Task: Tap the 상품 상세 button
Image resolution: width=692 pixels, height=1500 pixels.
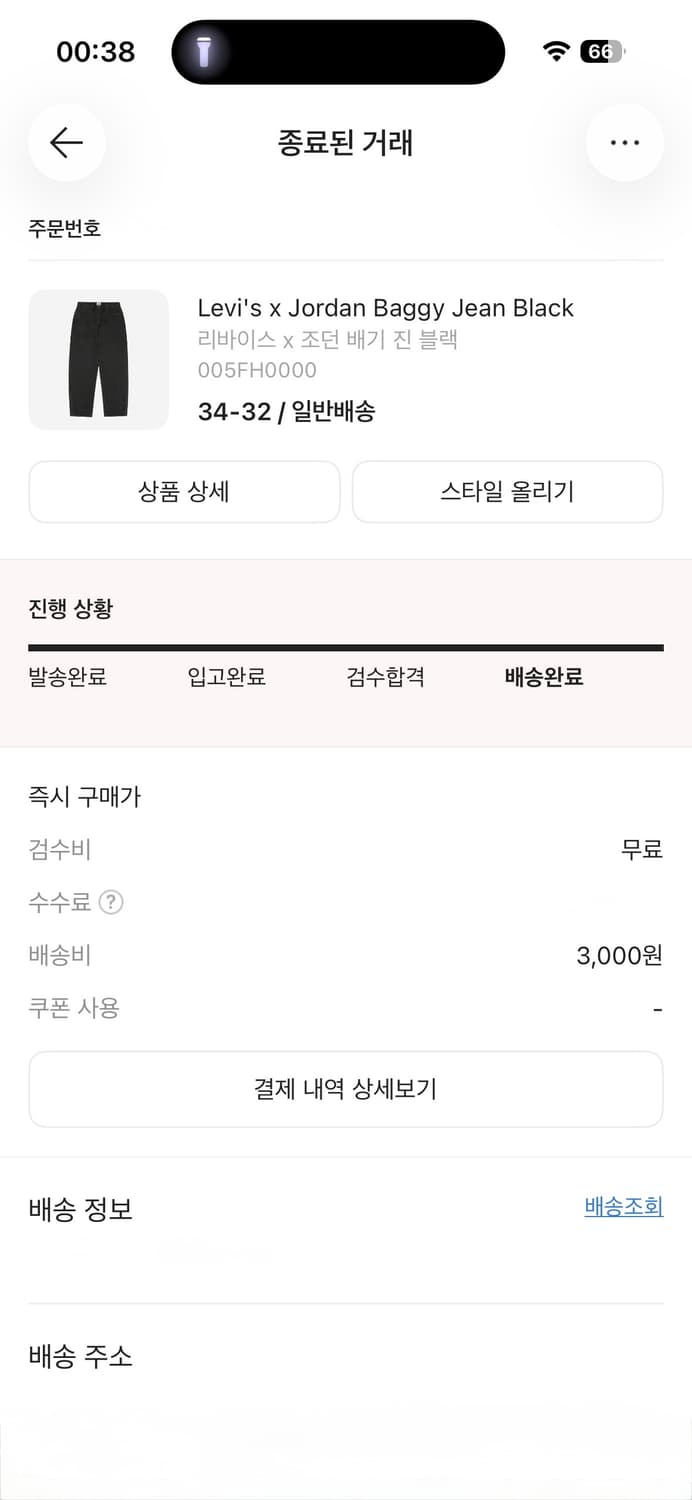Action: (184, 492)
